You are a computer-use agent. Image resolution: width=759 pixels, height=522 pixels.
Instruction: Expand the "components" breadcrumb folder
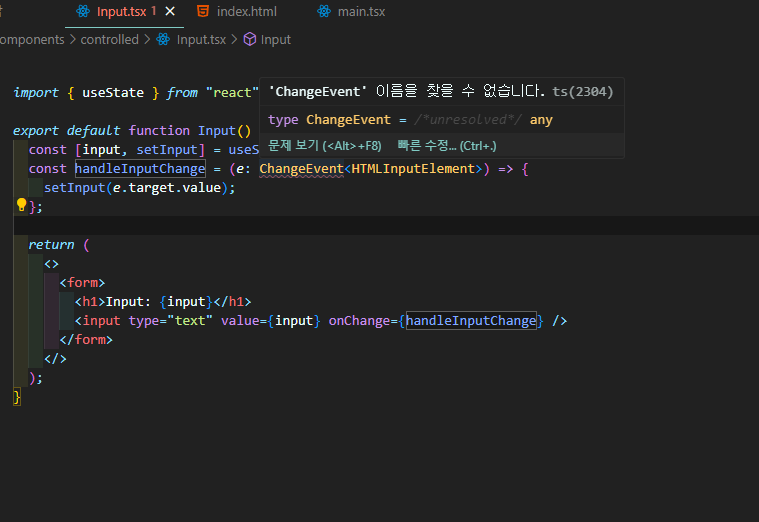(32, 40)
